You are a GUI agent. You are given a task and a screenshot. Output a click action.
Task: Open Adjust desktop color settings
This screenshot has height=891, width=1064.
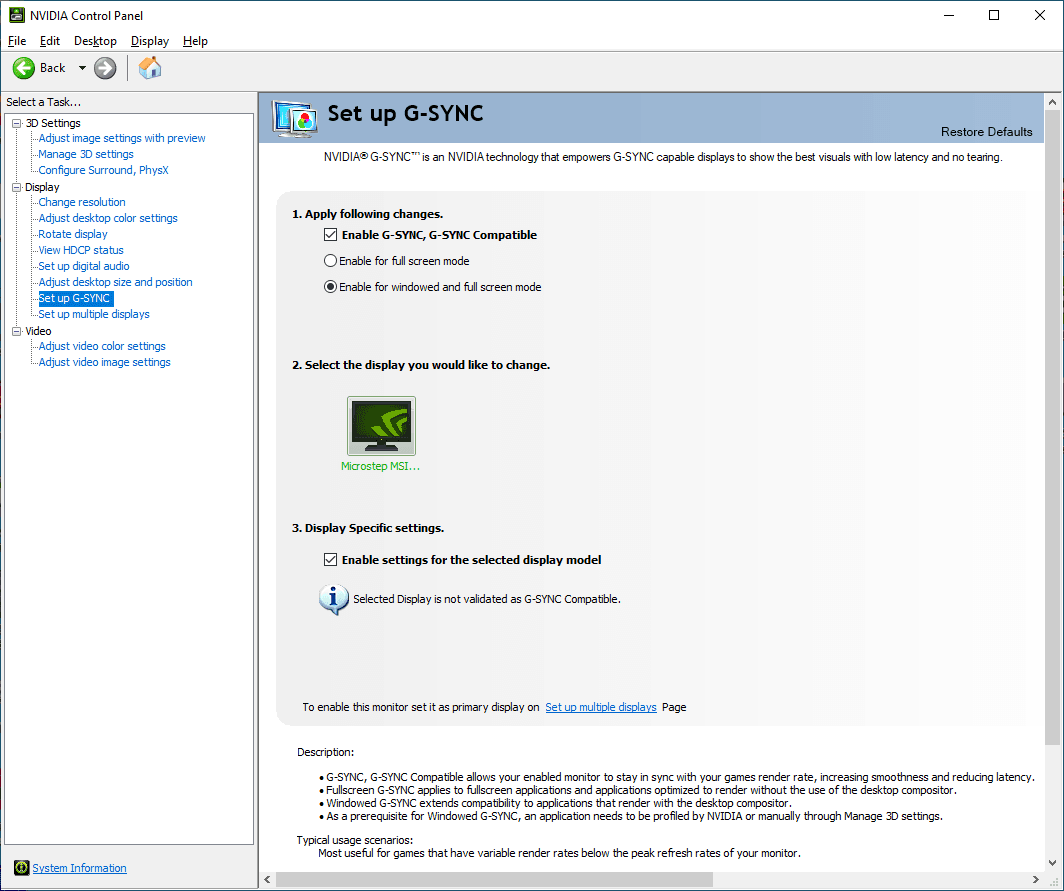pyautogui.click(x=108, y=218)
